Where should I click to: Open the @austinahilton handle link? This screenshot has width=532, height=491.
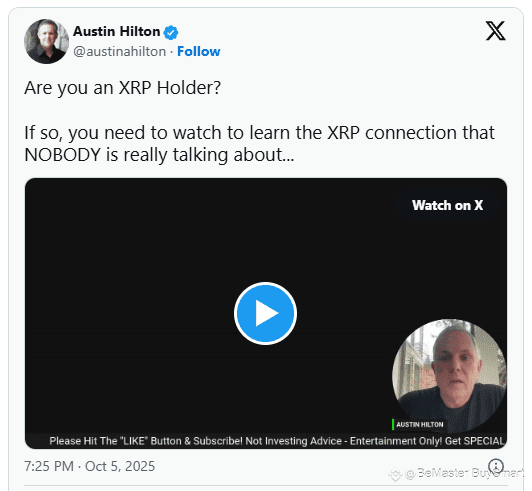coord(119,52)
